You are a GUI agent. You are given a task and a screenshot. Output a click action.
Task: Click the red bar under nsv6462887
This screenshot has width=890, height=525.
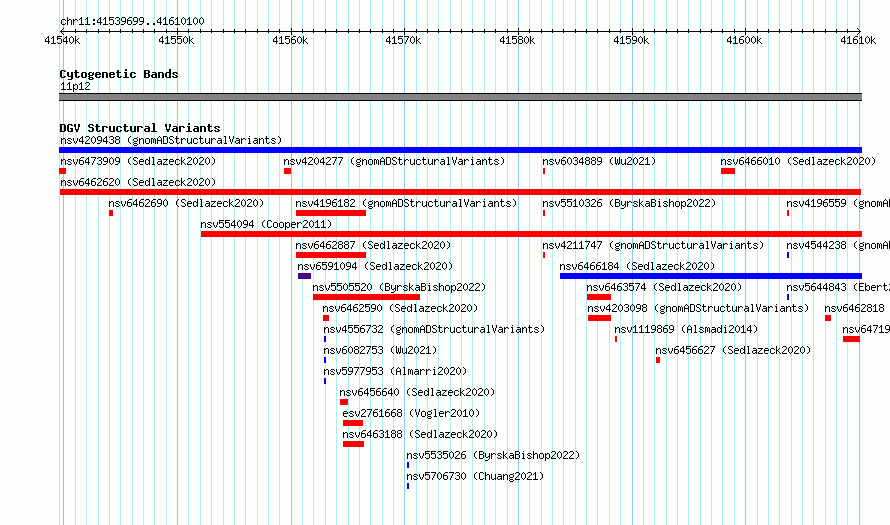[x=331, y=255]
